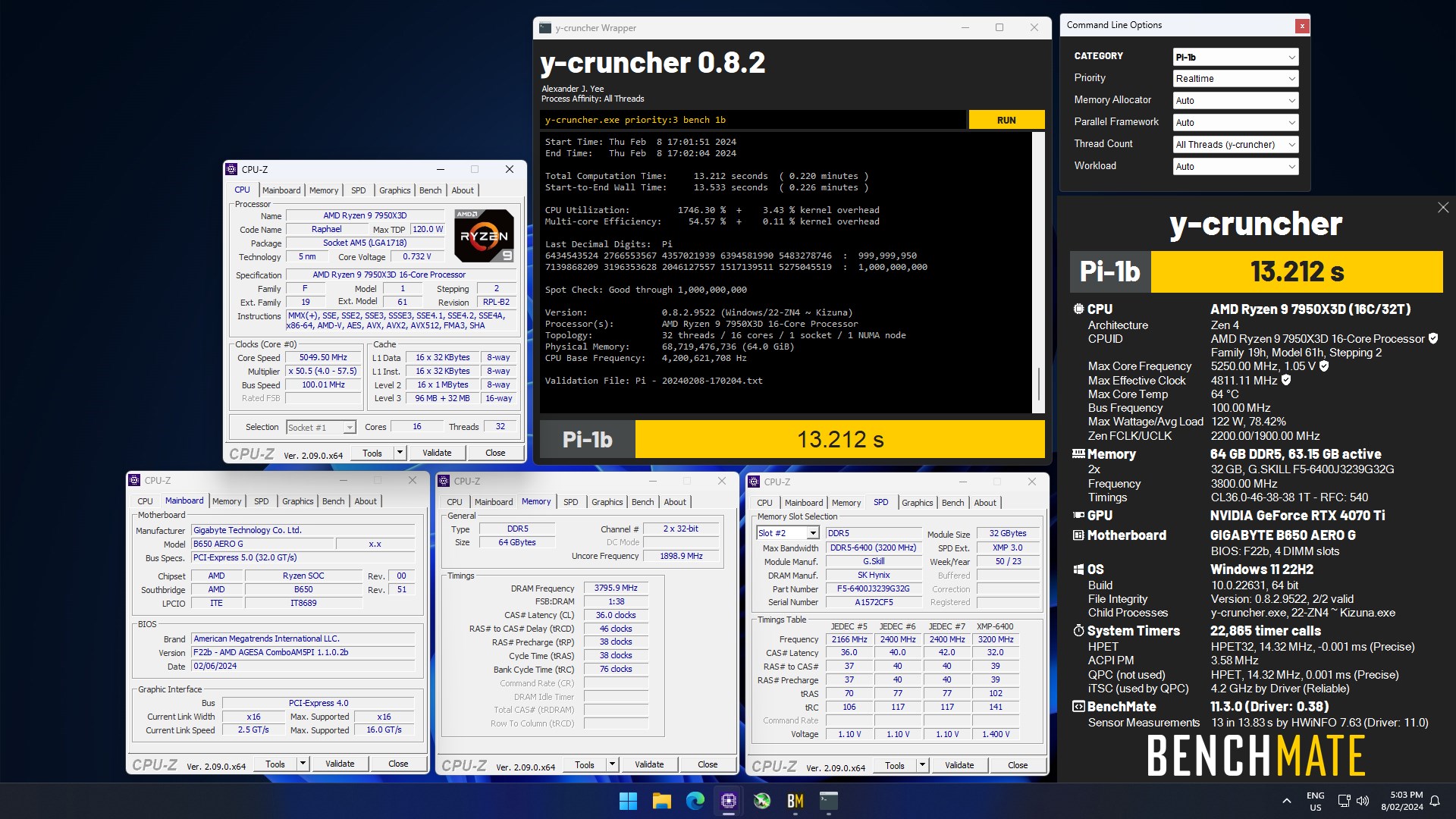Viewport: 1456px width, 819px height.
Task: Open the Thread Count dropdown
Action: tap(1235, 145)
